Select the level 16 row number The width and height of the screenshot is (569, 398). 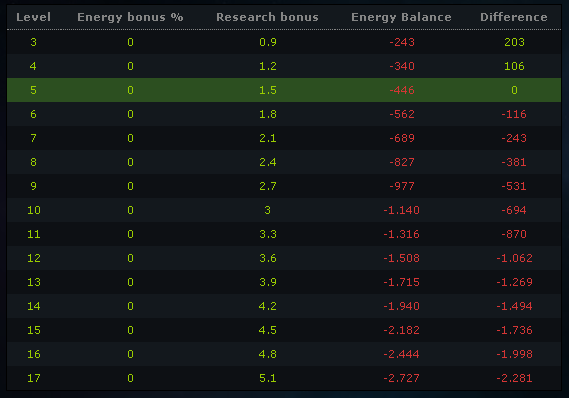(34, 354)
